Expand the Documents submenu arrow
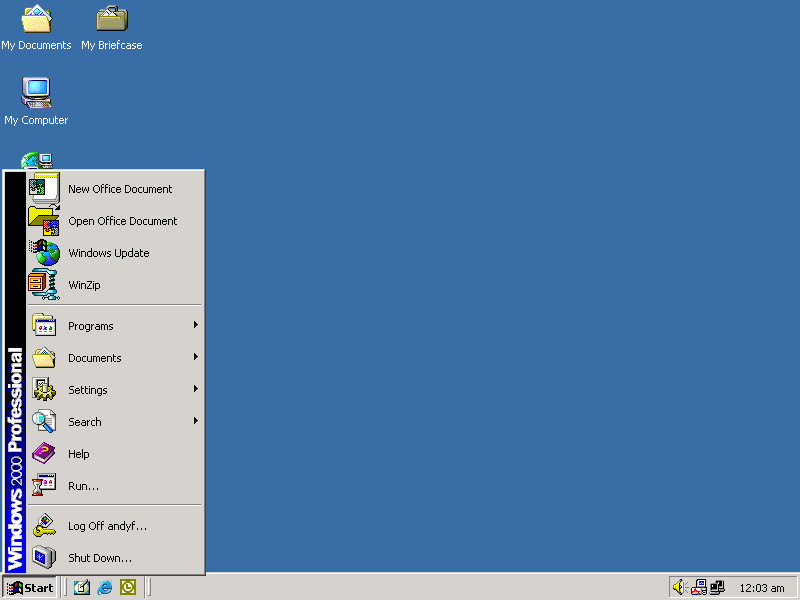The image size is (800, 600). pyautogui.click(x=195, y=357)
